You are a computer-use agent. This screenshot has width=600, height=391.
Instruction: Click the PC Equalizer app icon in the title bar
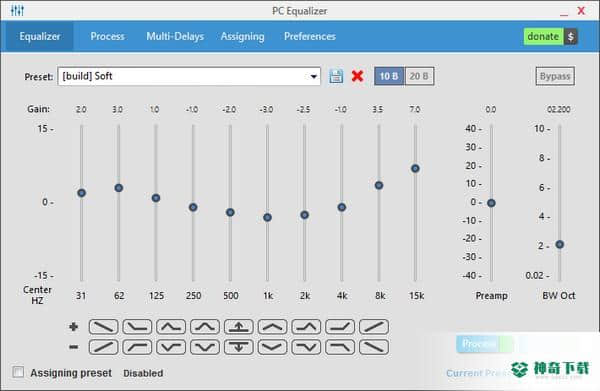coord(17,10)
